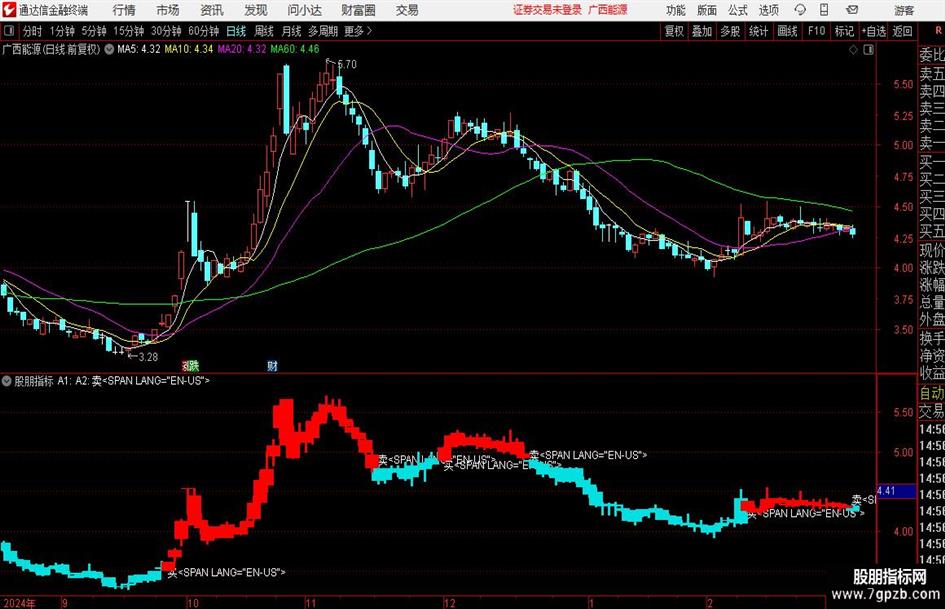Image resolution: width=945 pixels, height=609 pixels.
Task: Click the 画线 drawing toolbar button
Action: click(x=787, y=31)
